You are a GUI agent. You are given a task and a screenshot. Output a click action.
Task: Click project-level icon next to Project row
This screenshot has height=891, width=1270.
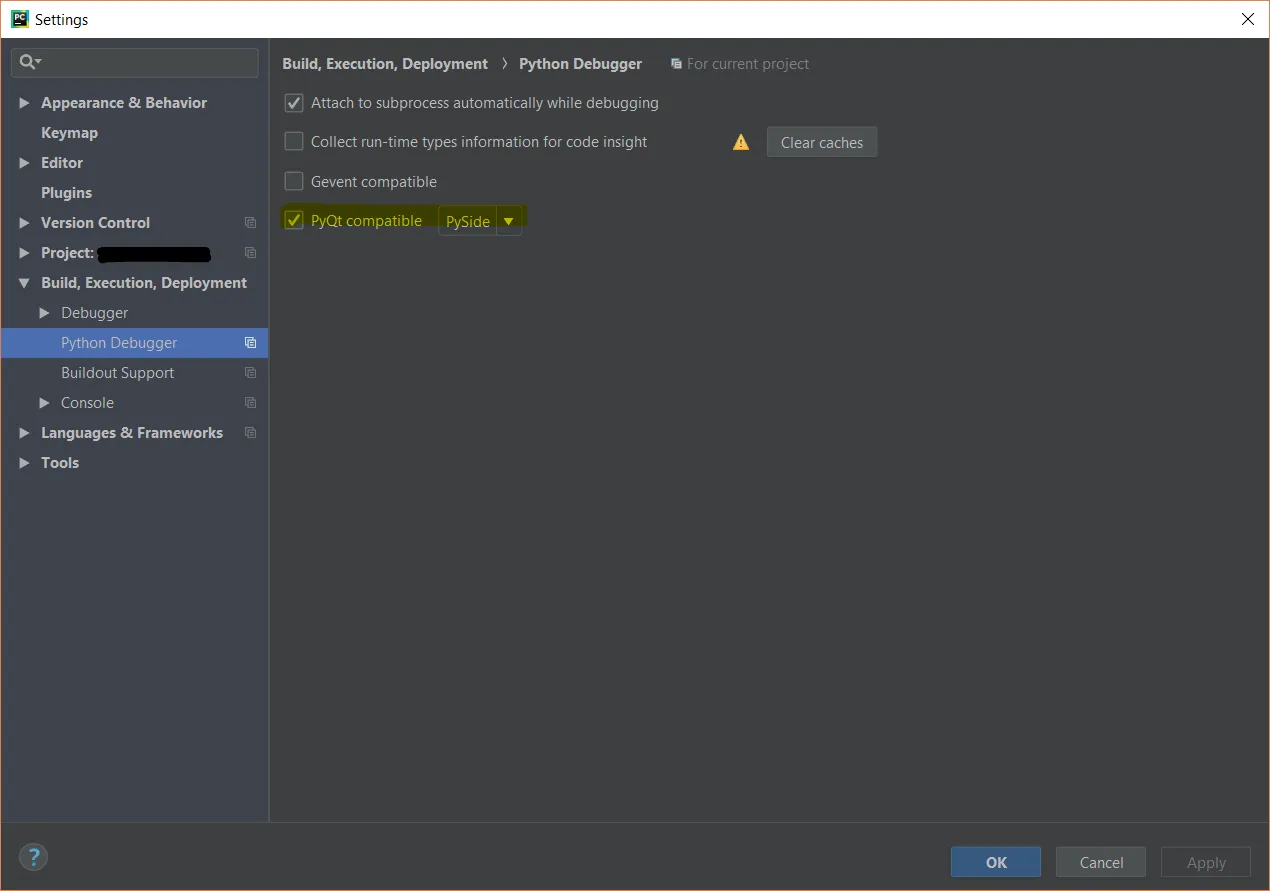(x=250, y=253)
